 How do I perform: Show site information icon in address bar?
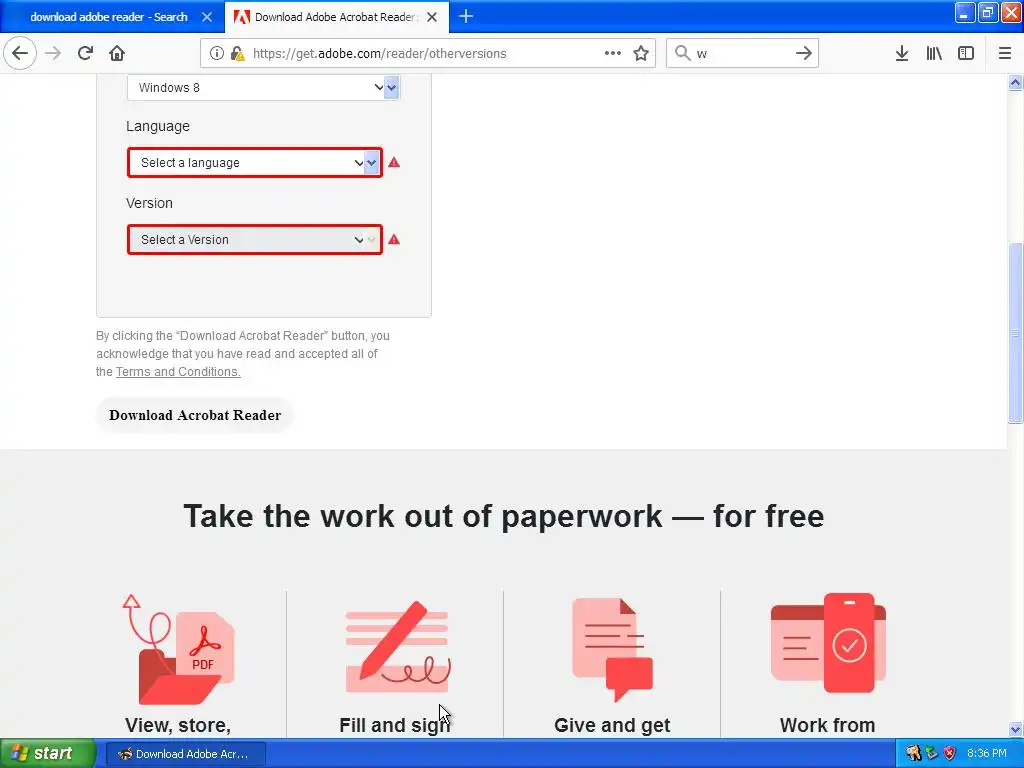216,54
